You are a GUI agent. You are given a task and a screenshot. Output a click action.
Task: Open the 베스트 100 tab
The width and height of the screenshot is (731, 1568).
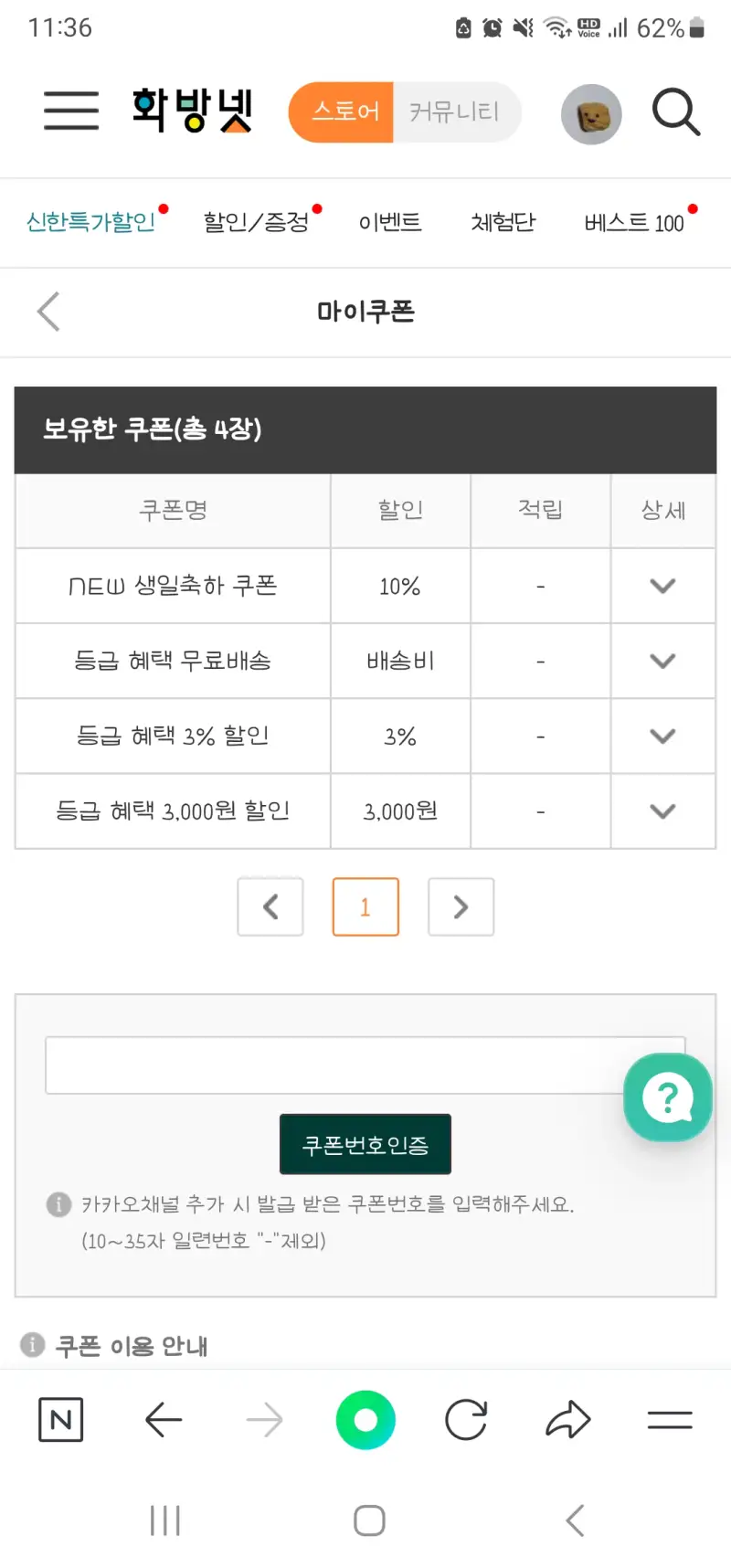coord(634,222)
